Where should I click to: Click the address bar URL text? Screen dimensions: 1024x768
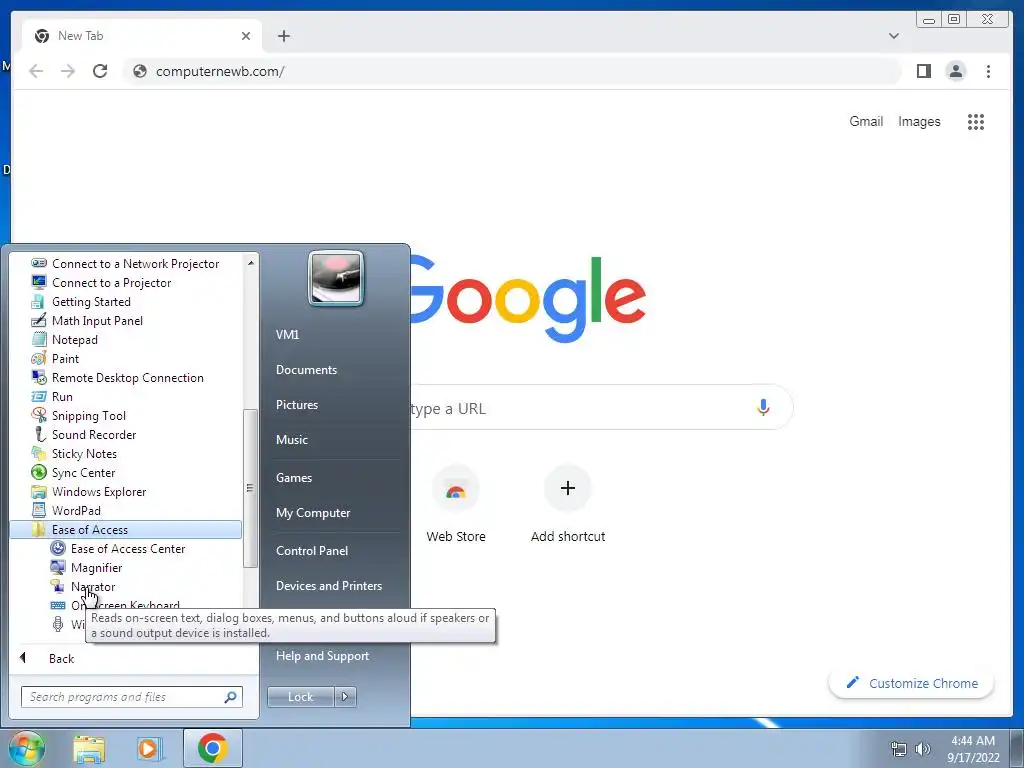pos(219,71)
